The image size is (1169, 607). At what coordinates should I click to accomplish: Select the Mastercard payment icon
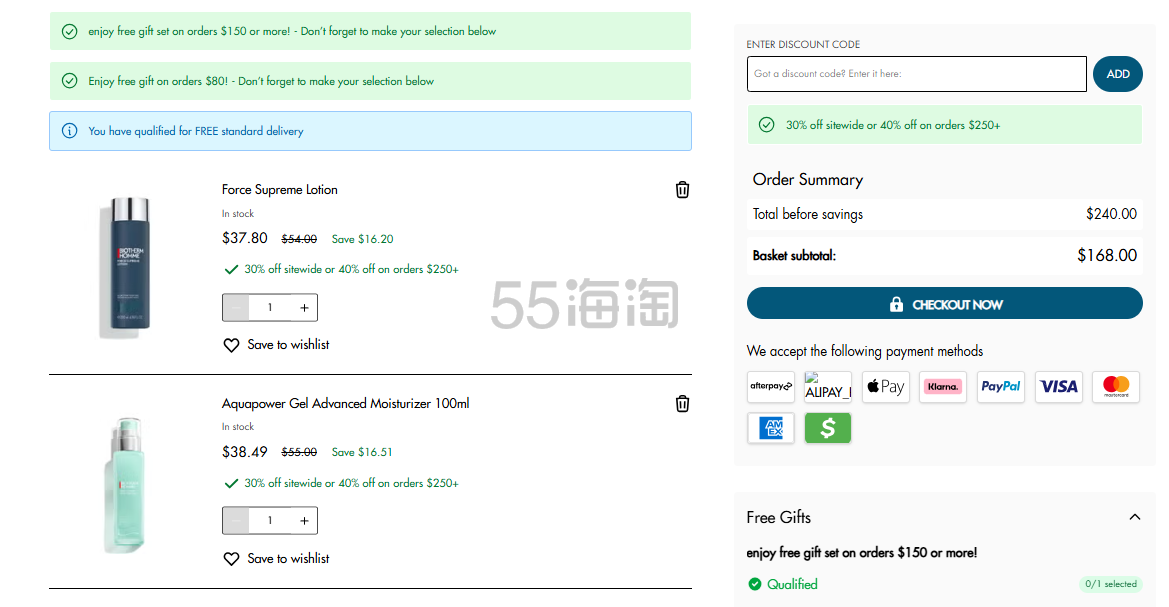pos(1115,387)
